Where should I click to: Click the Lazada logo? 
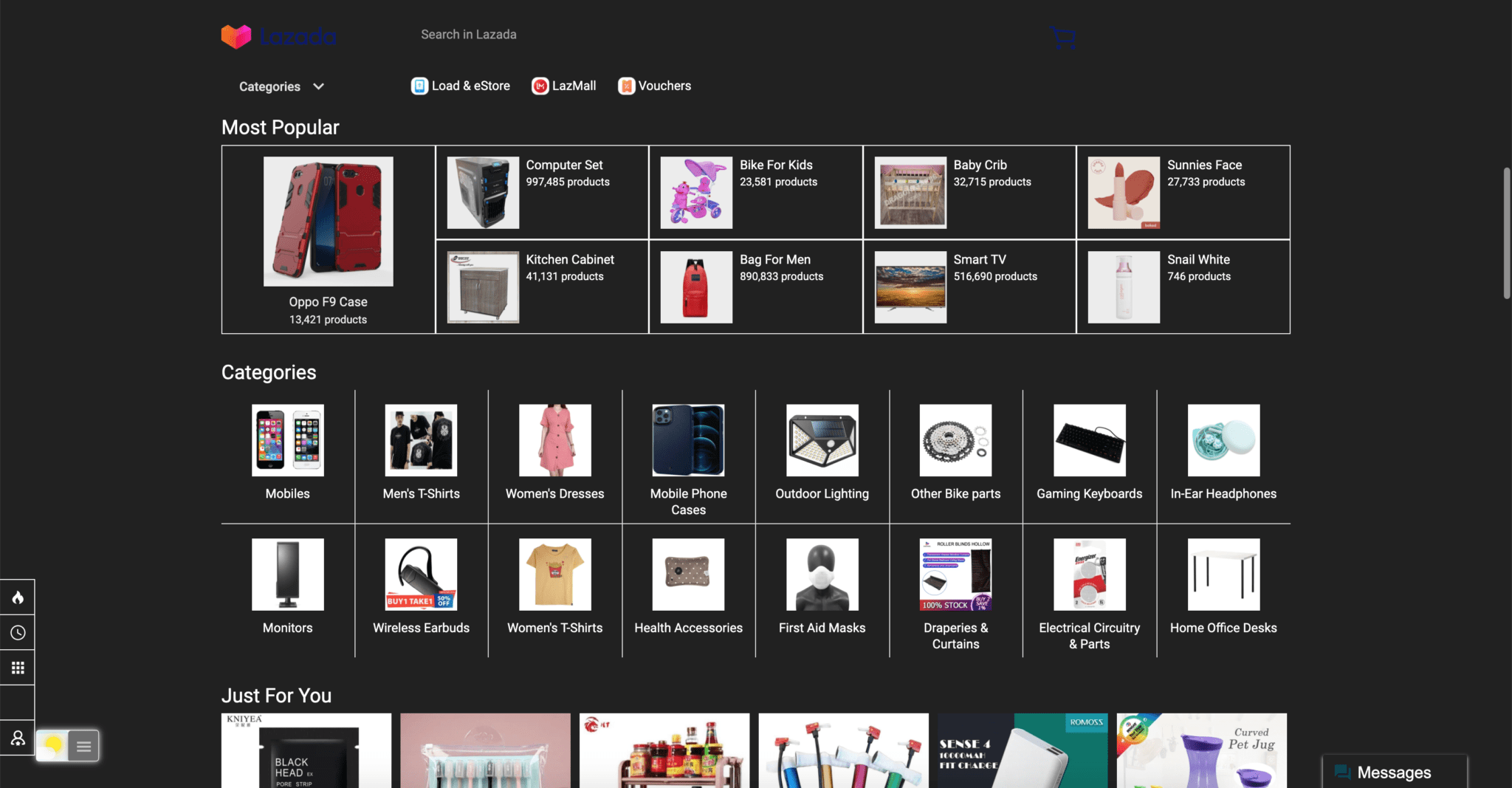pyautogui.click(x=278, y=35)
